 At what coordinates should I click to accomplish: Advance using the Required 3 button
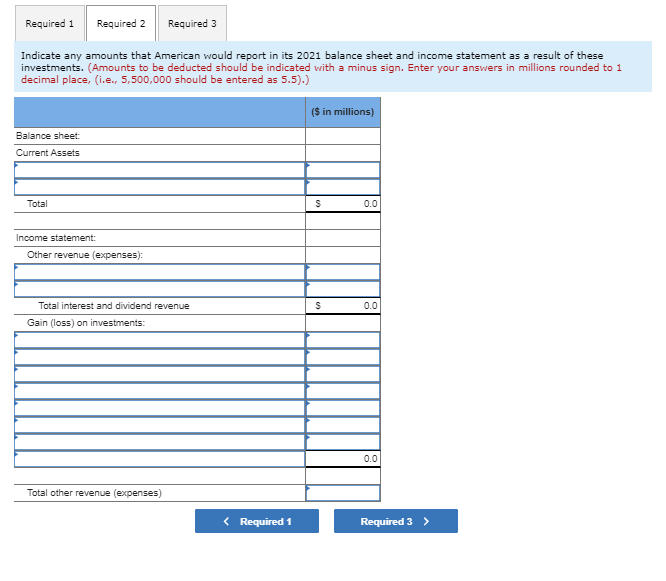click(396, 521)
